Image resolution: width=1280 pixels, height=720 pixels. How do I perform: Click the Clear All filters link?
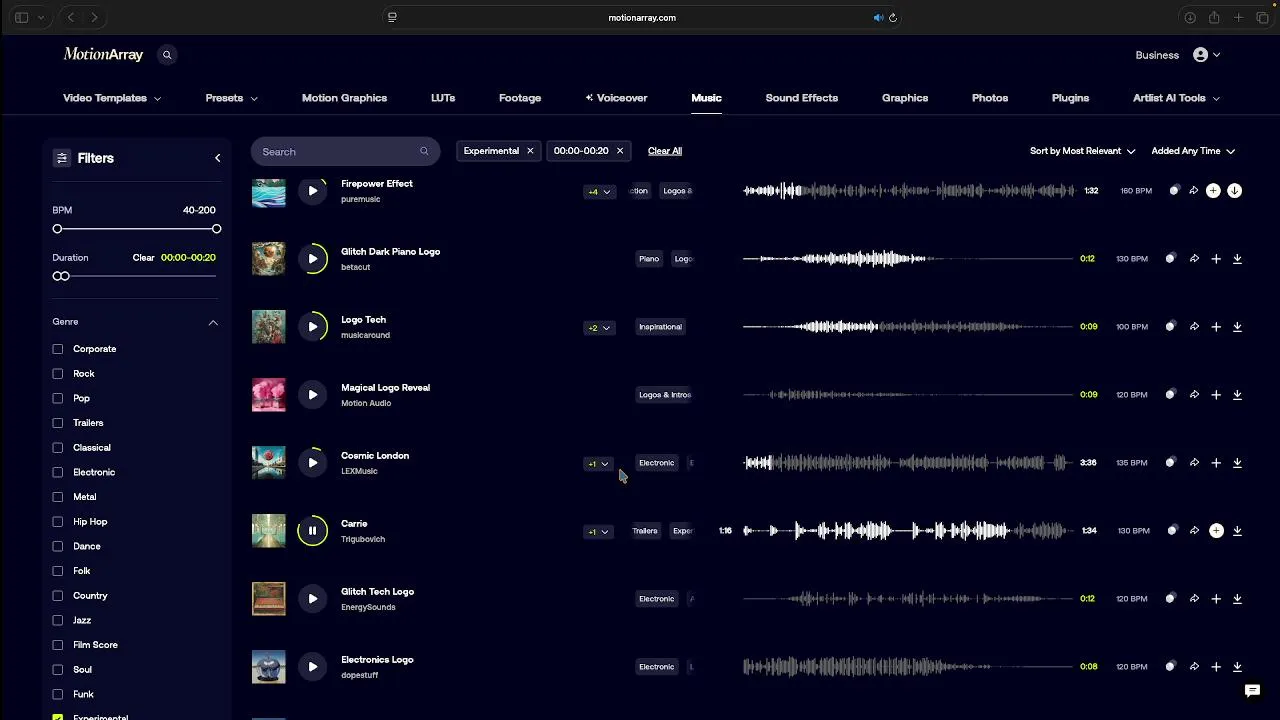665,151
